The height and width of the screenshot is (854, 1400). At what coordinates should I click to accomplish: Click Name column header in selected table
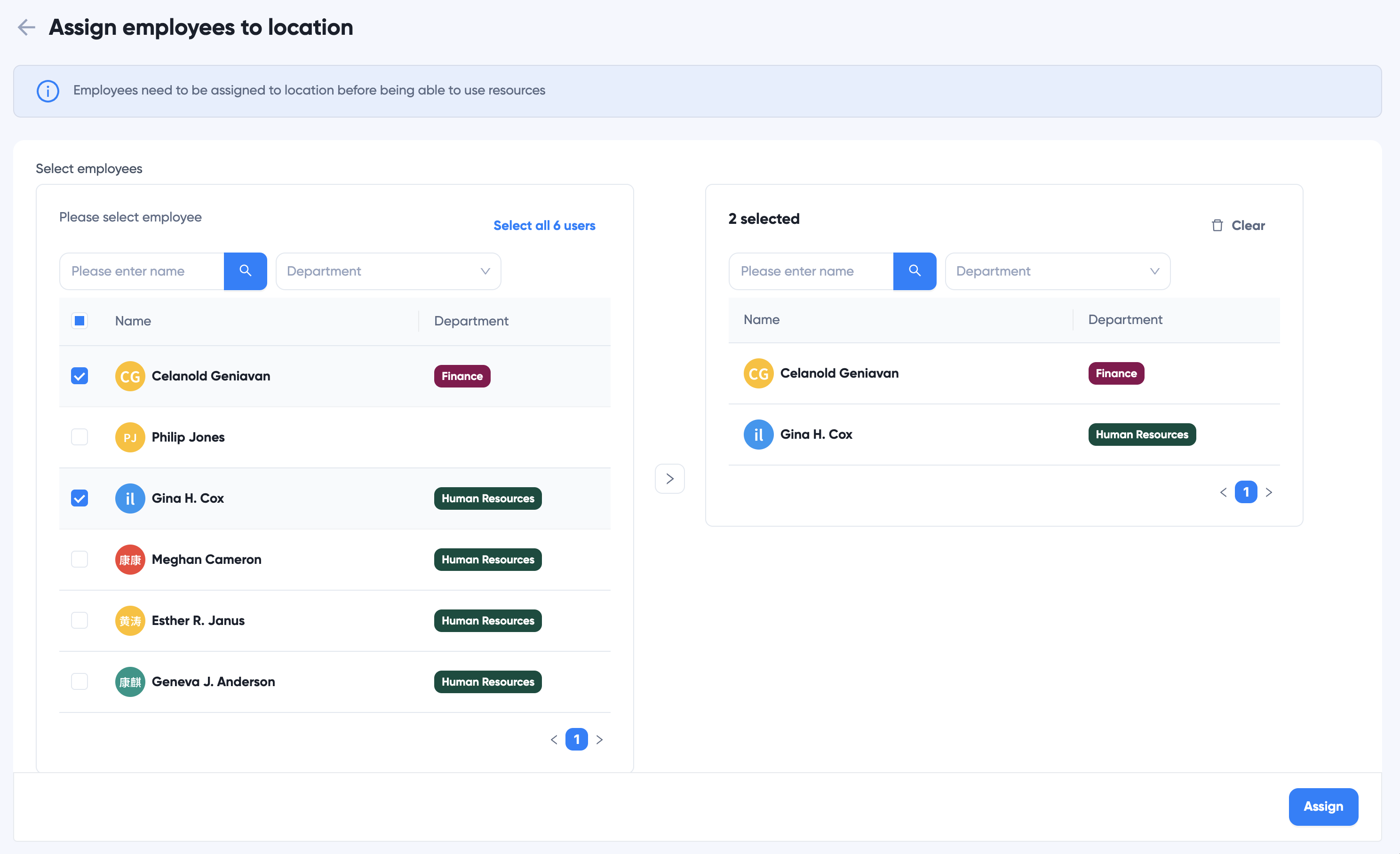(762, 320)
